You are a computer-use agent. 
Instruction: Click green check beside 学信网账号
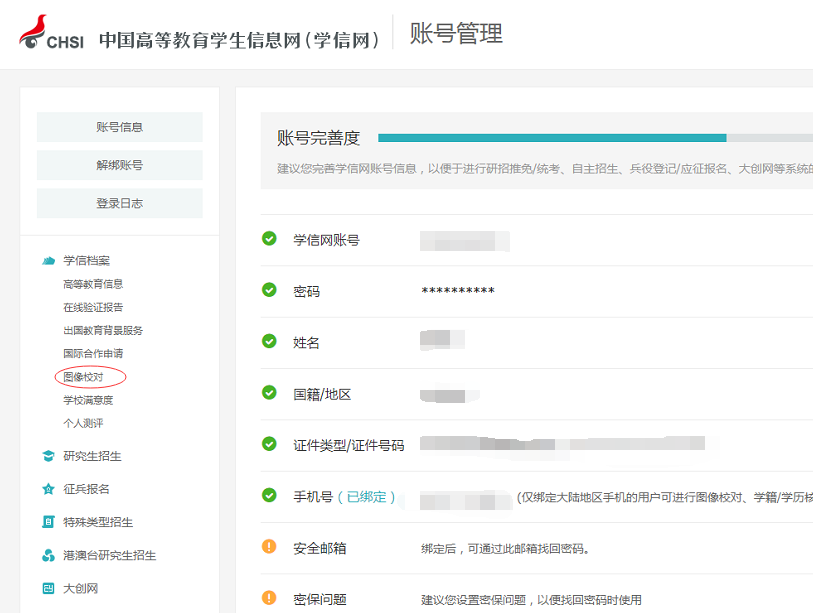269,239
